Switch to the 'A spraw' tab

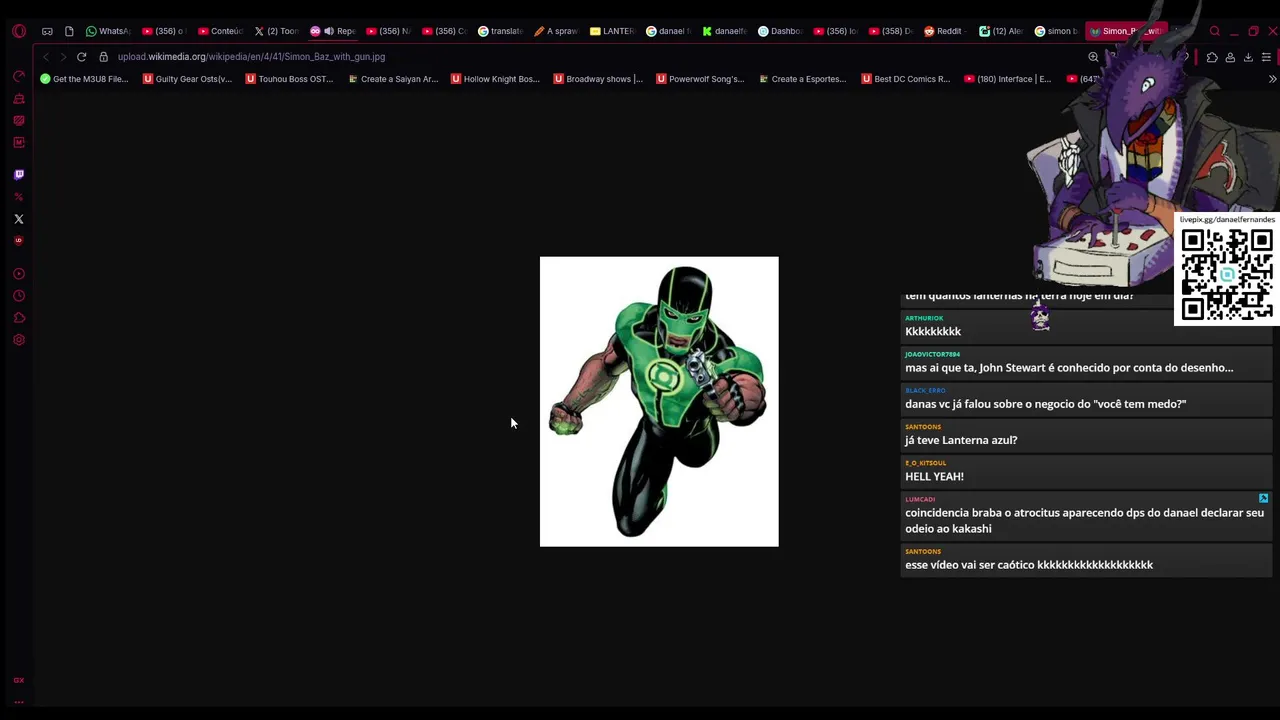tap(556, 31)
